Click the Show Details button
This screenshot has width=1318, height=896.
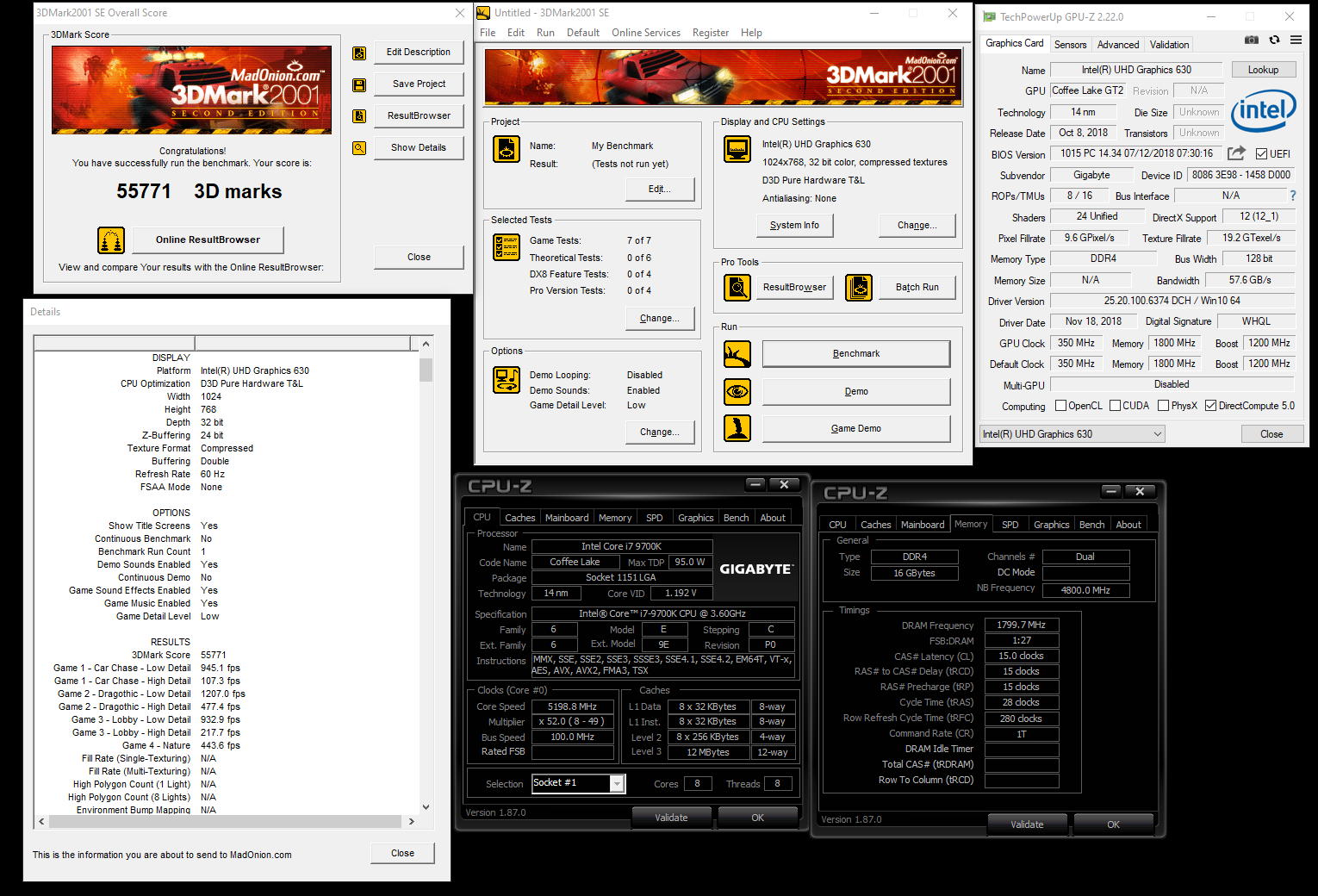[x=419, y=147]
